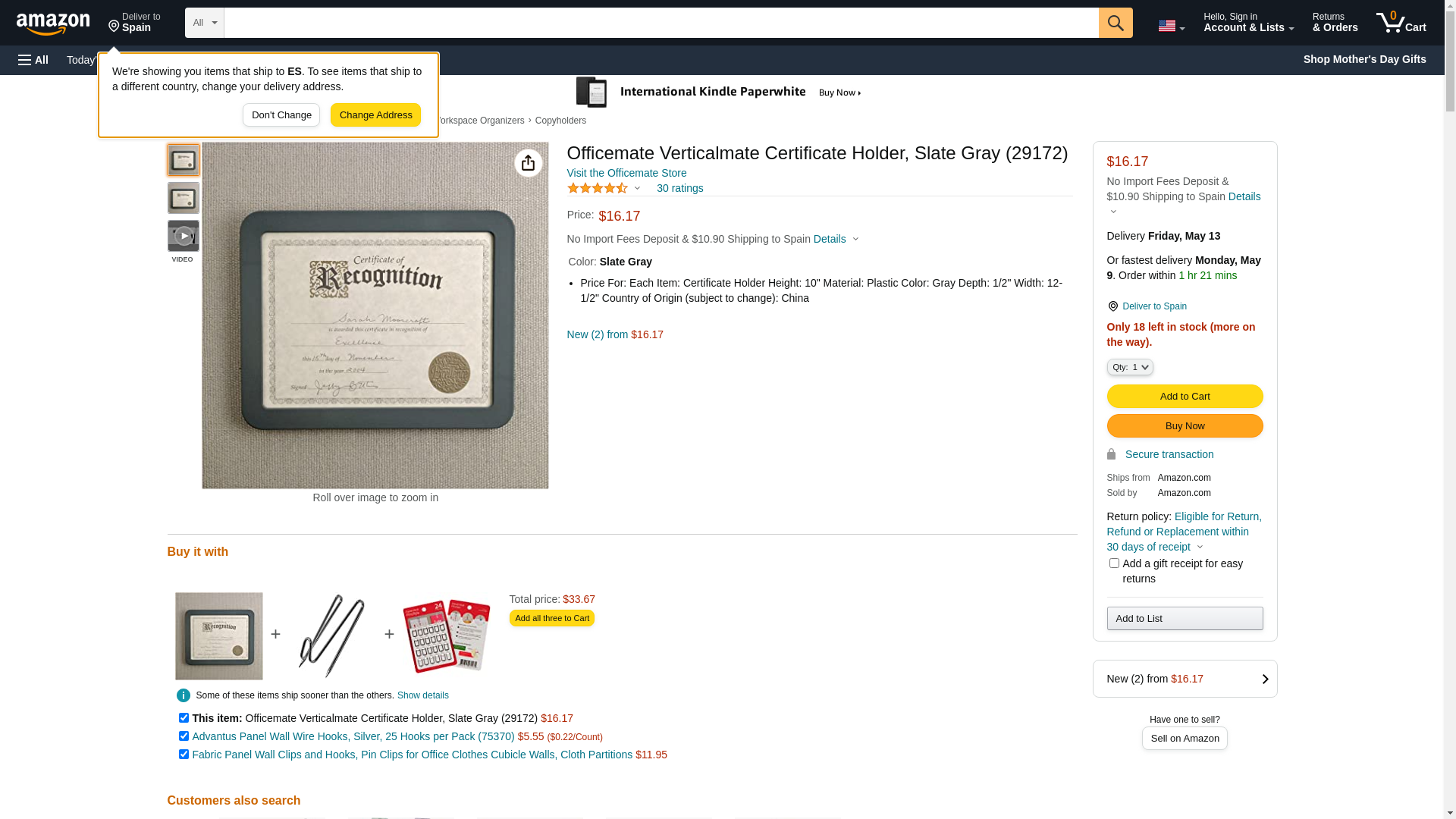Click the US flag language selector

(1171, 26)
